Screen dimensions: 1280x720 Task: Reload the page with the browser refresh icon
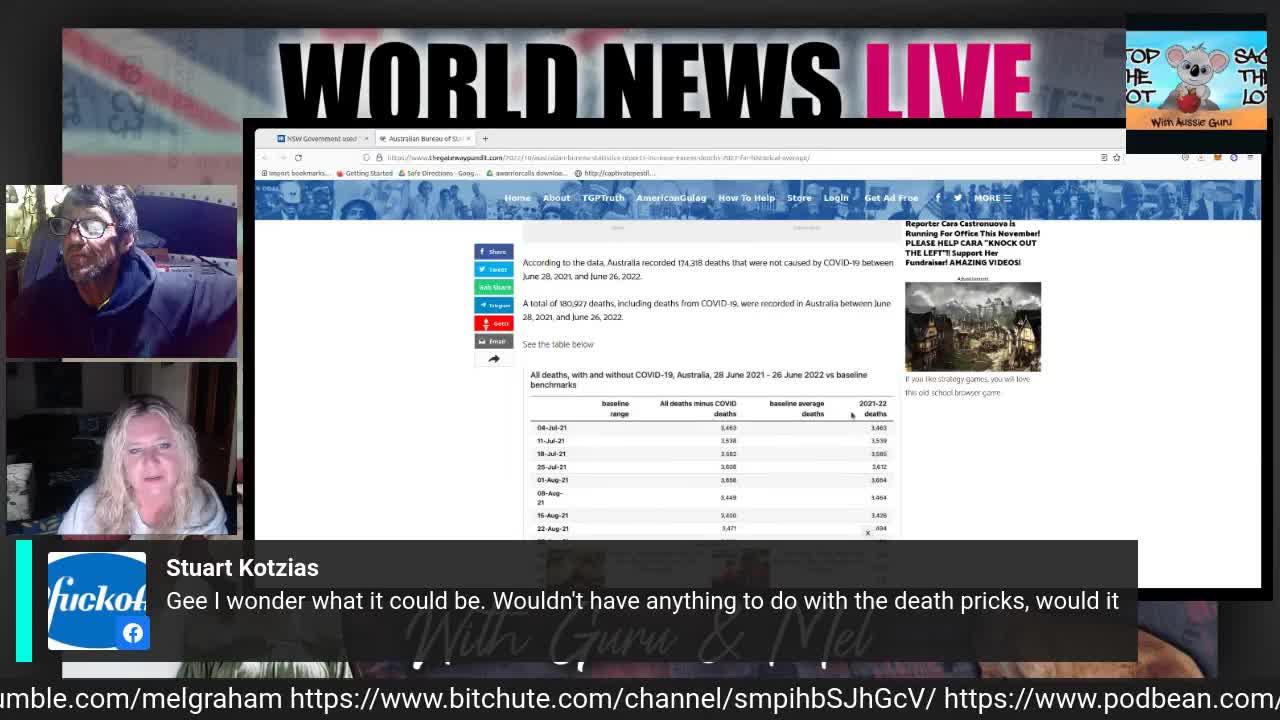click(298, 157)
